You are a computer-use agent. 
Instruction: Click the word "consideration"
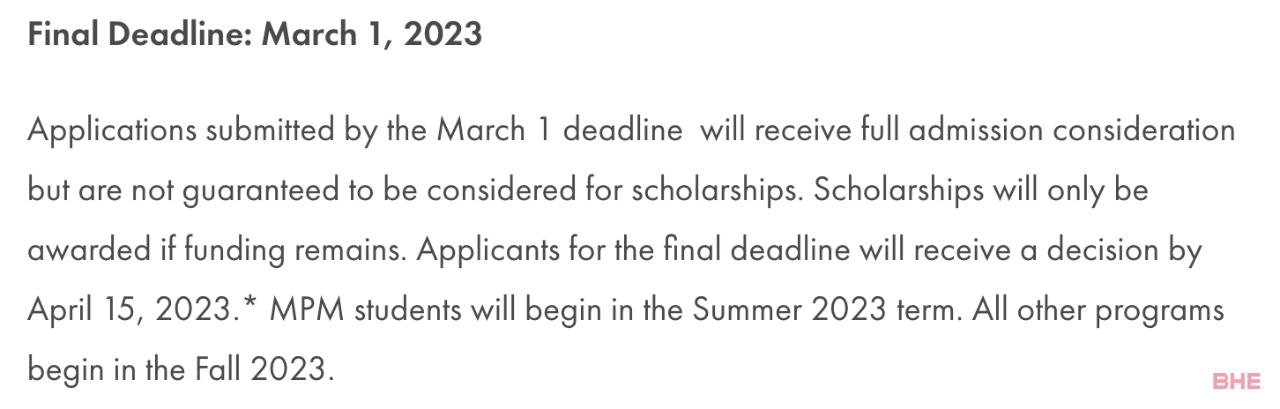(x=1144, y=131)
